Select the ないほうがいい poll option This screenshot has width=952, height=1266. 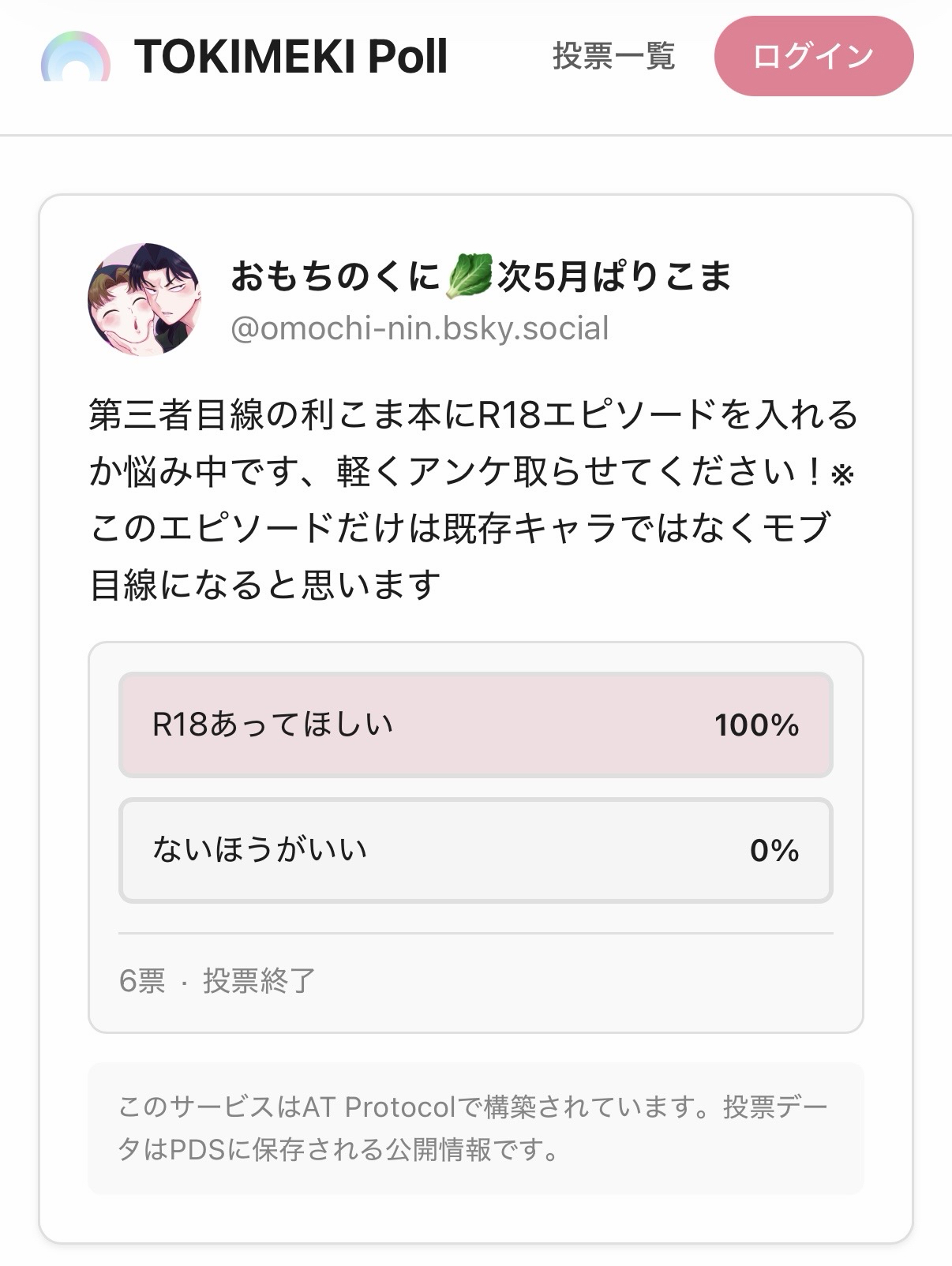point(260,850)
